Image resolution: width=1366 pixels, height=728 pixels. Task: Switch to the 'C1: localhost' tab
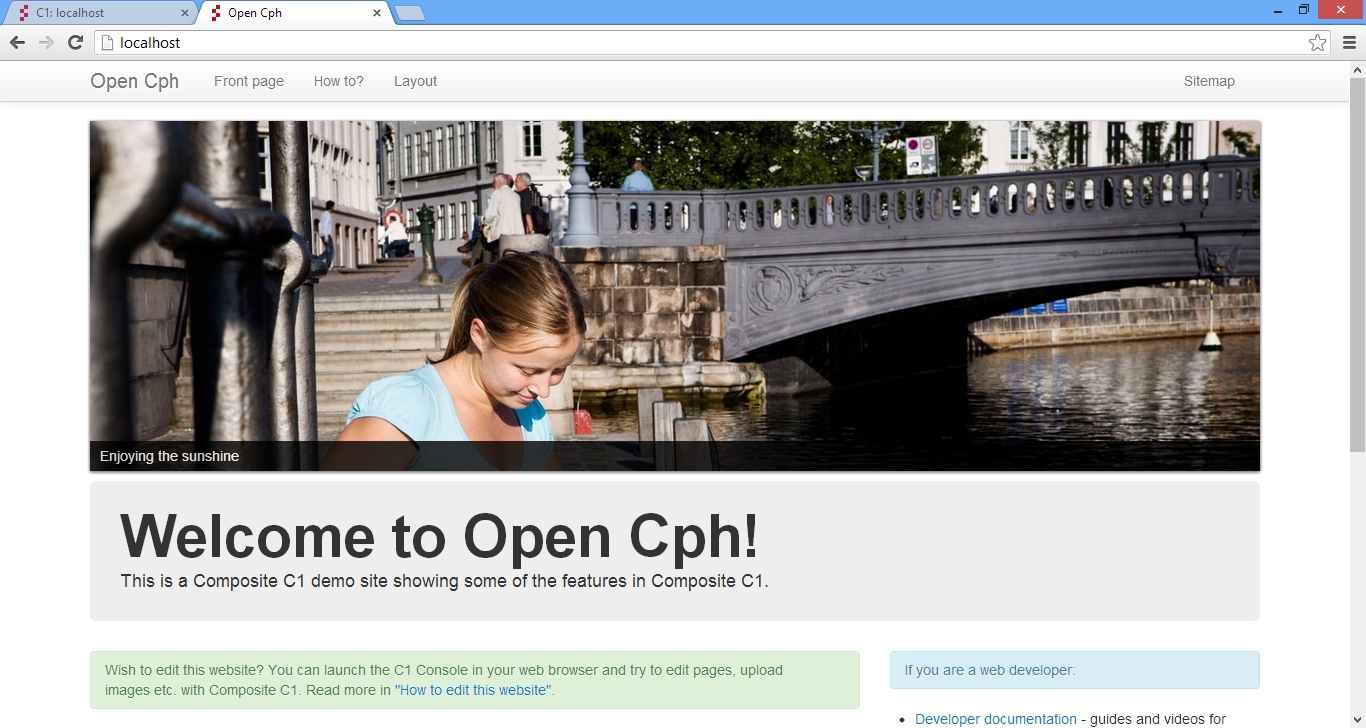(x=90, y=13)
